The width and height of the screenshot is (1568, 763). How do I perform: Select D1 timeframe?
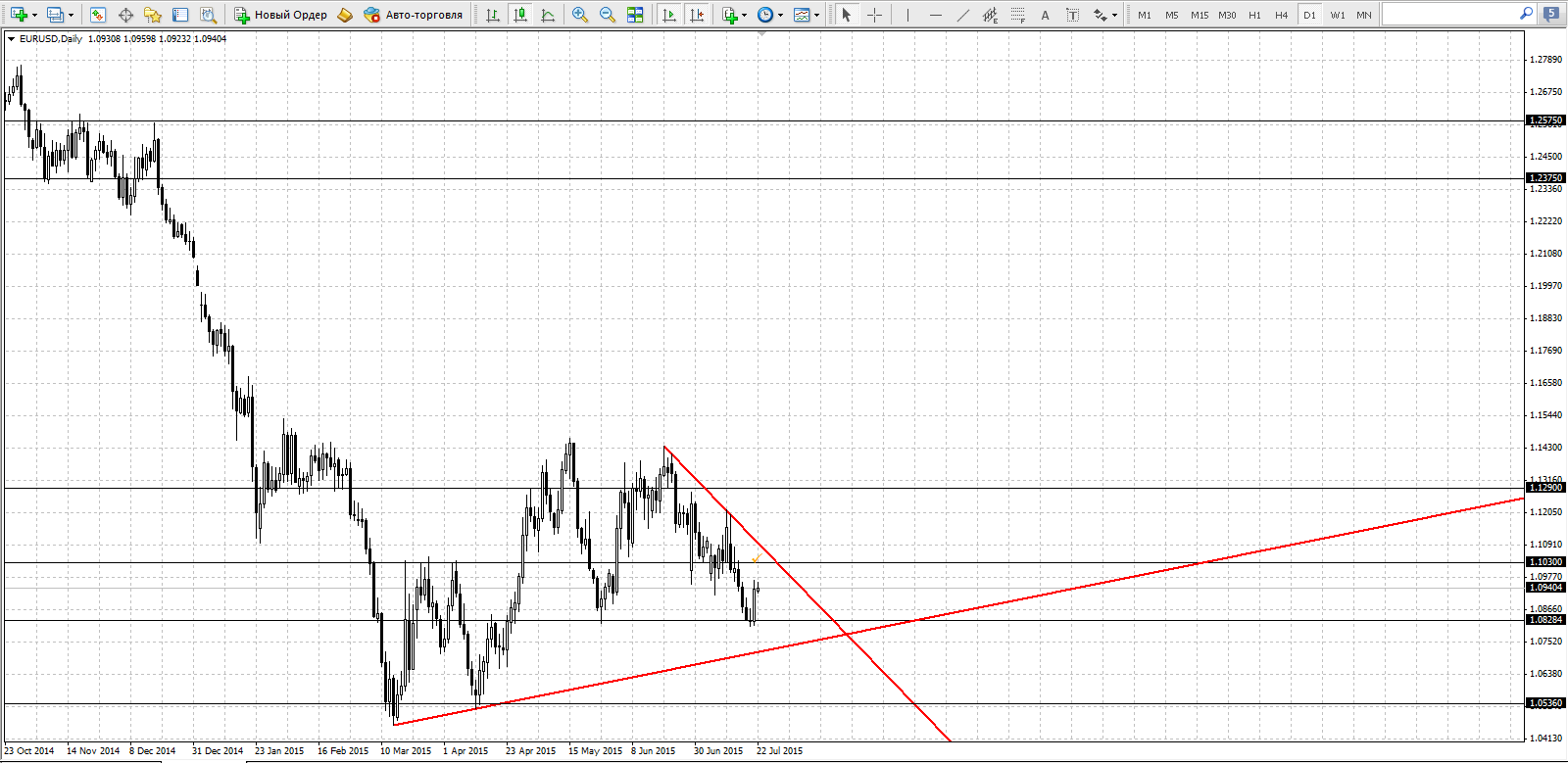pyautogui.click(x=1309, y=15)
